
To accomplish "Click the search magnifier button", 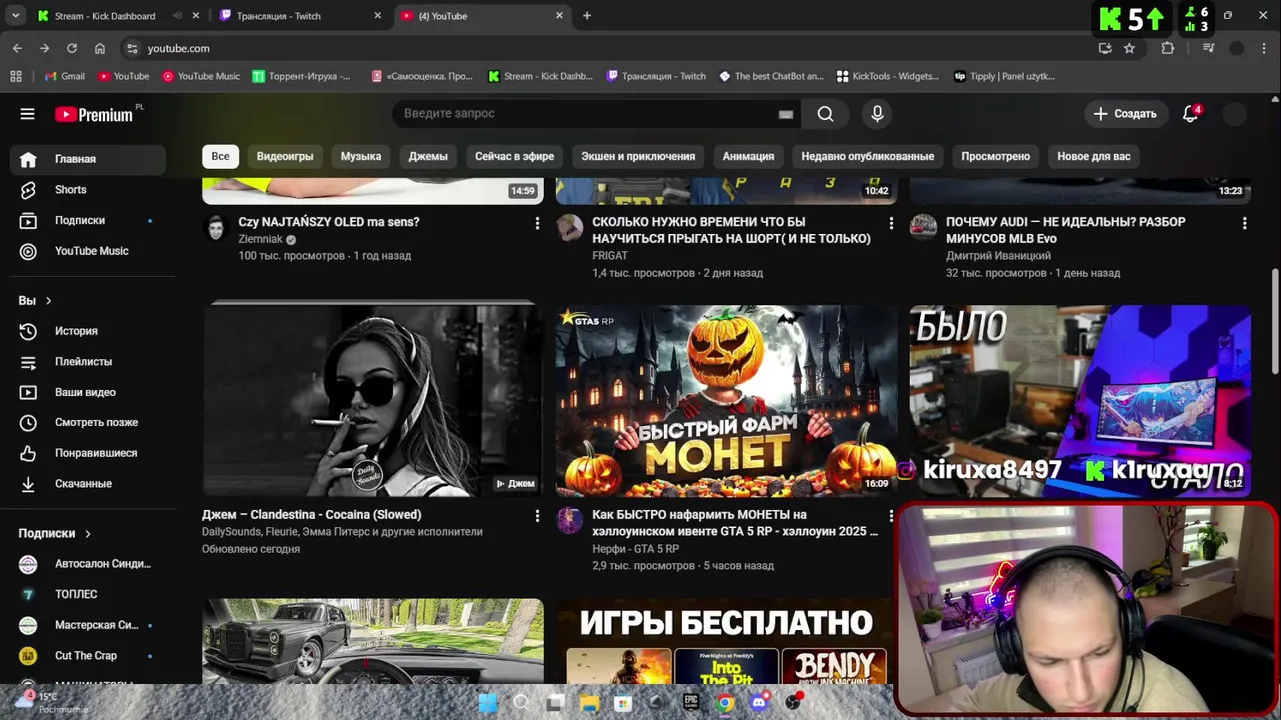I will pyautogui.click(x=825, y=114).
